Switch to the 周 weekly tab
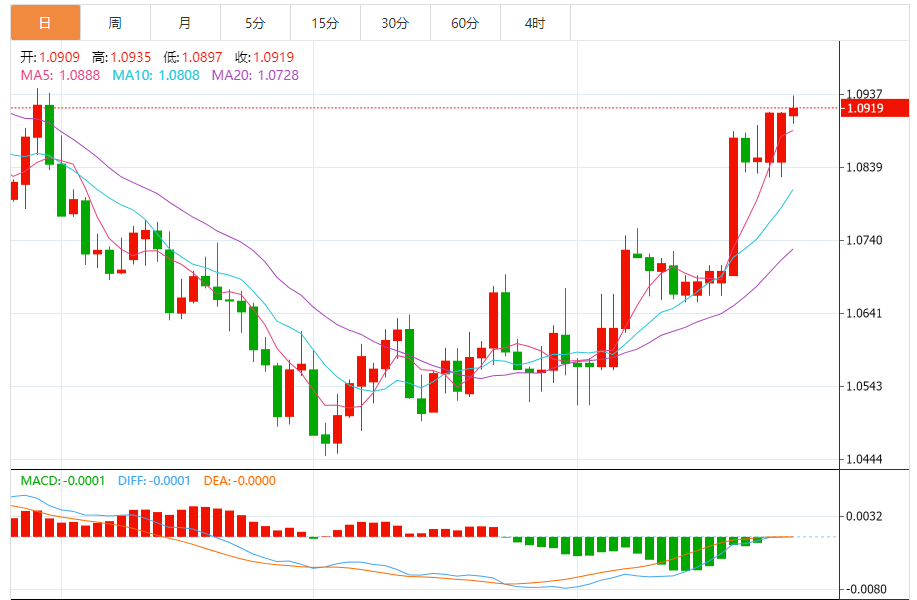 click(115, 23)
